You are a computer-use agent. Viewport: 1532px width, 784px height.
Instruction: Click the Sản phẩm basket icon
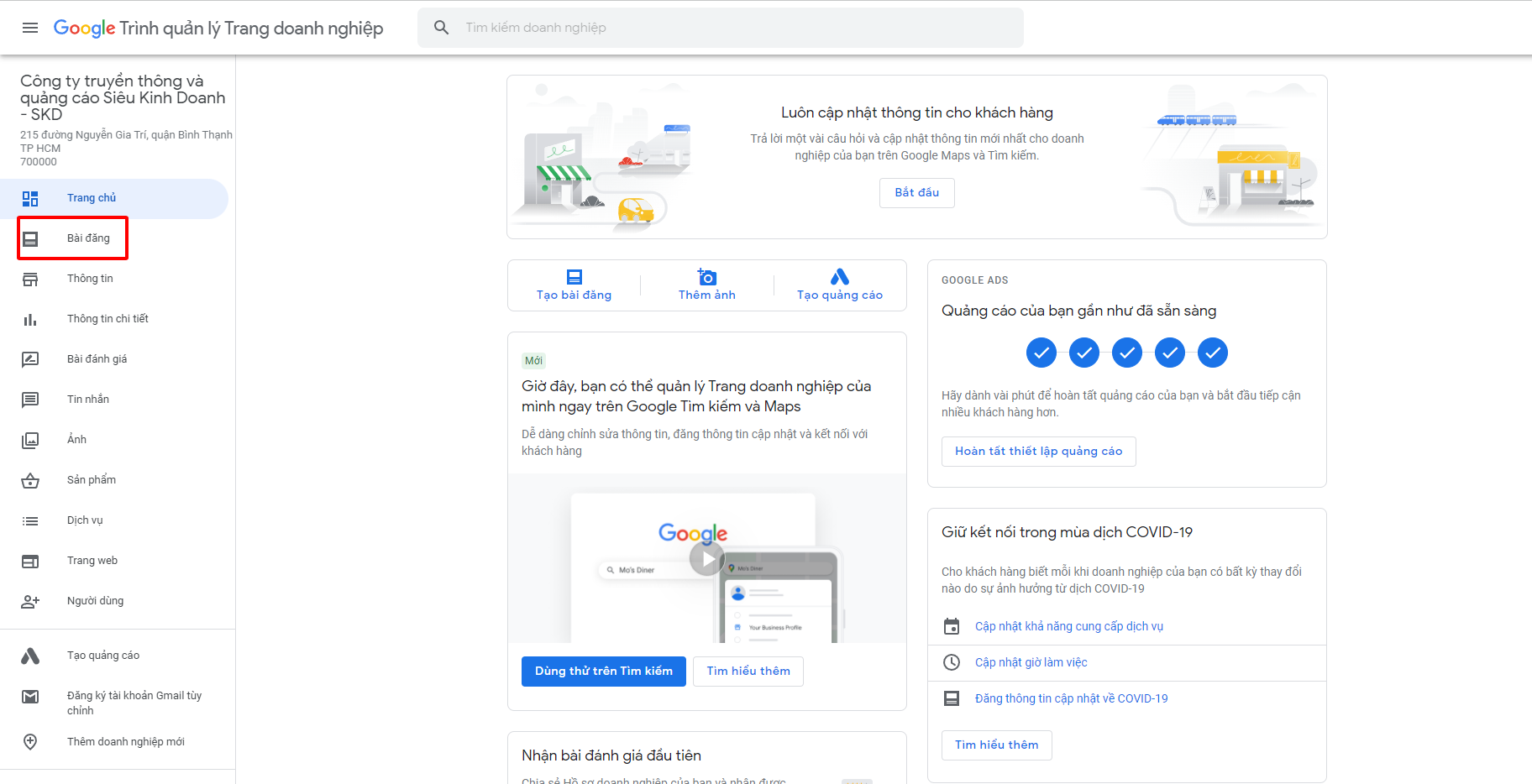tap(30, 481)
